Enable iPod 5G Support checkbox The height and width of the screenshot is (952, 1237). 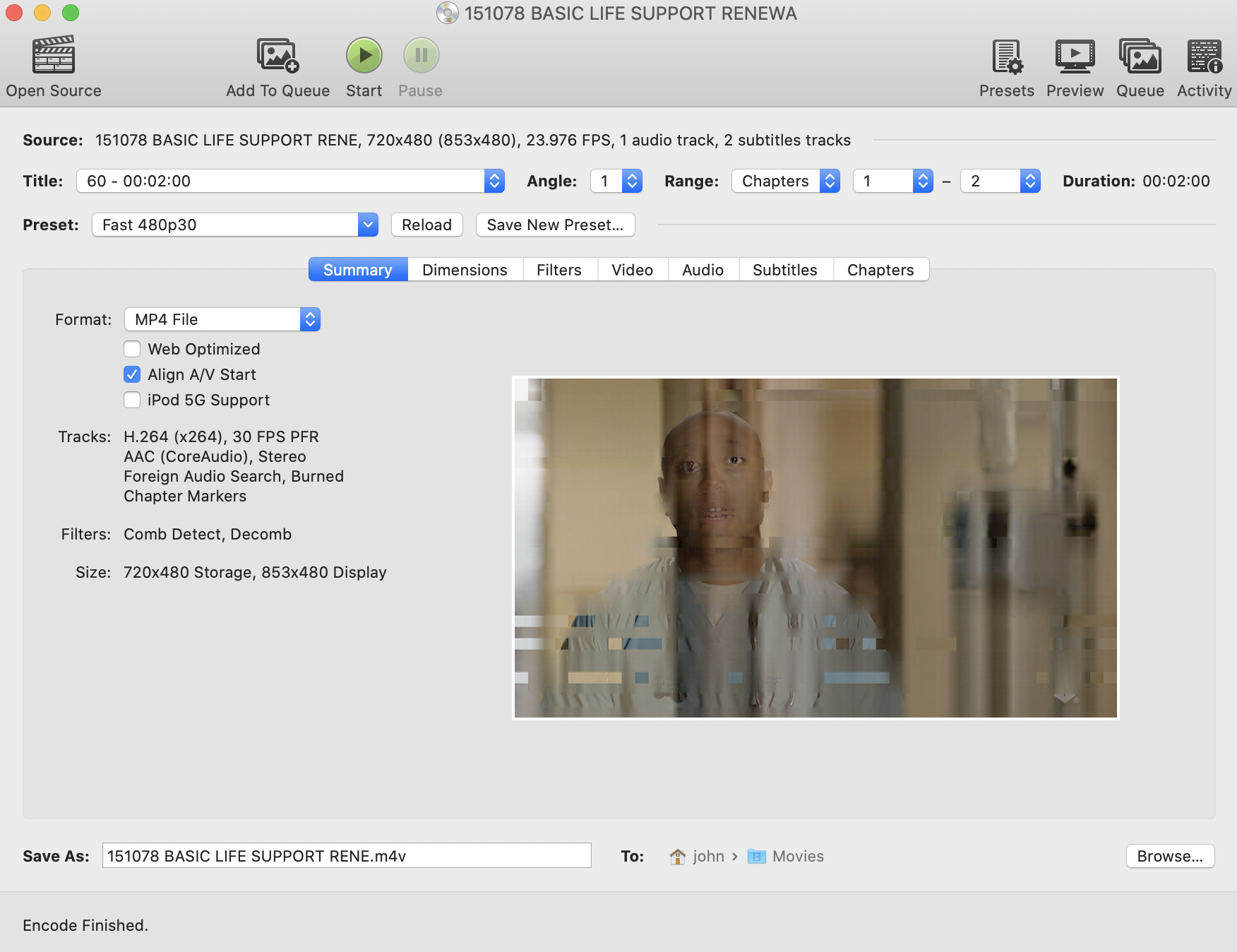point(132,400)
